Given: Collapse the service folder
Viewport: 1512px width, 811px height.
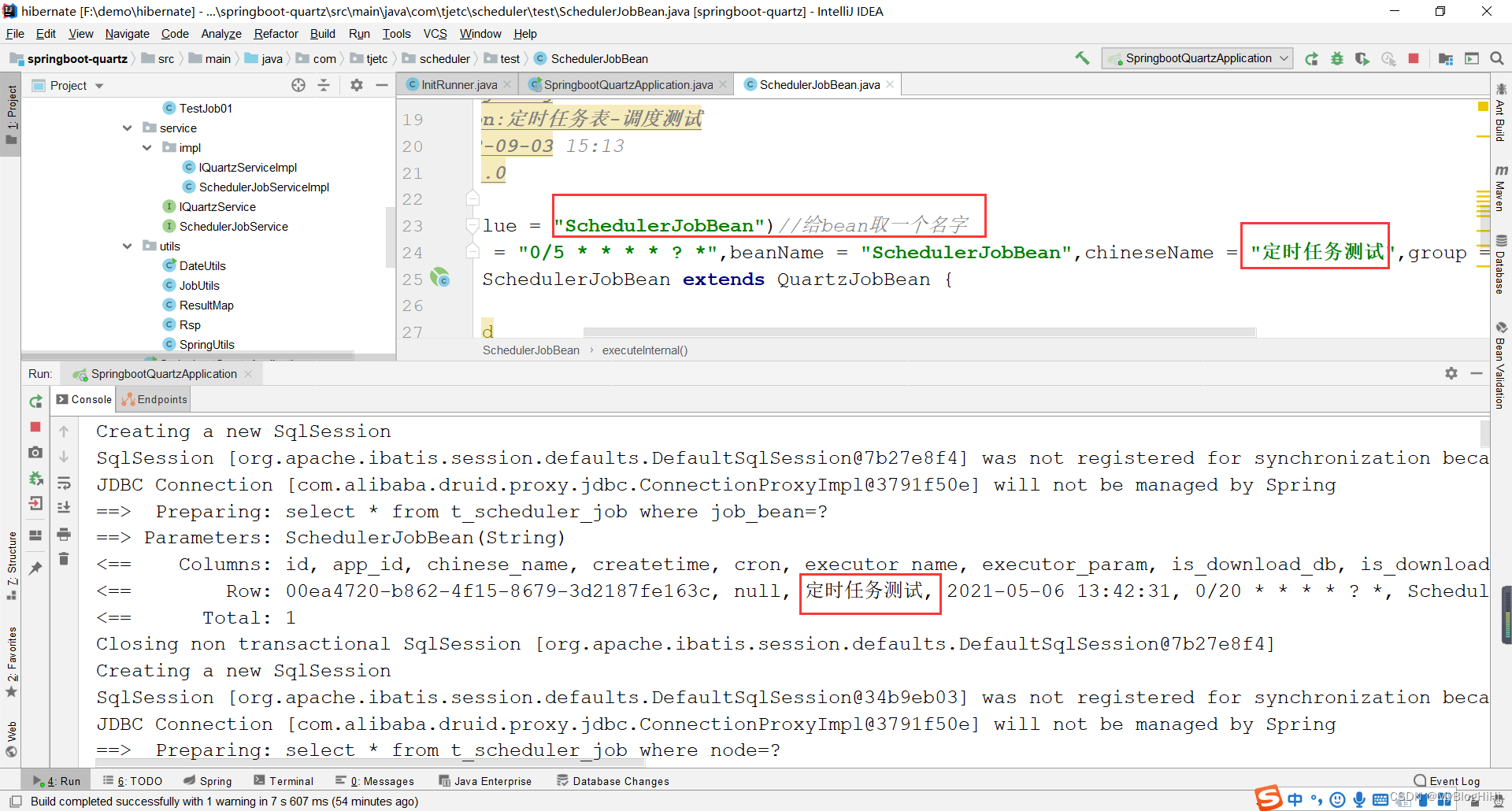Looking at the screenshot, I should tap(127, 128).
